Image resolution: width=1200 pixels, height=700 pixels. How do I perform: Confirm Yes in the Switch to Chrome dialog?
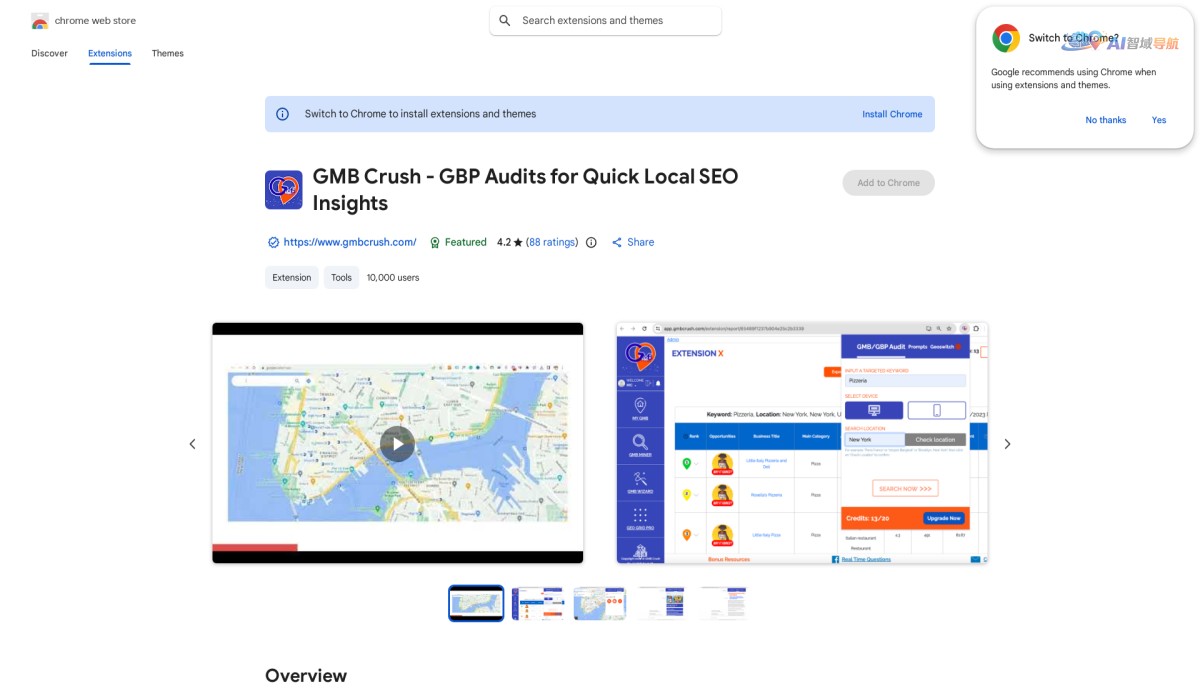[x=1158, y=120]
